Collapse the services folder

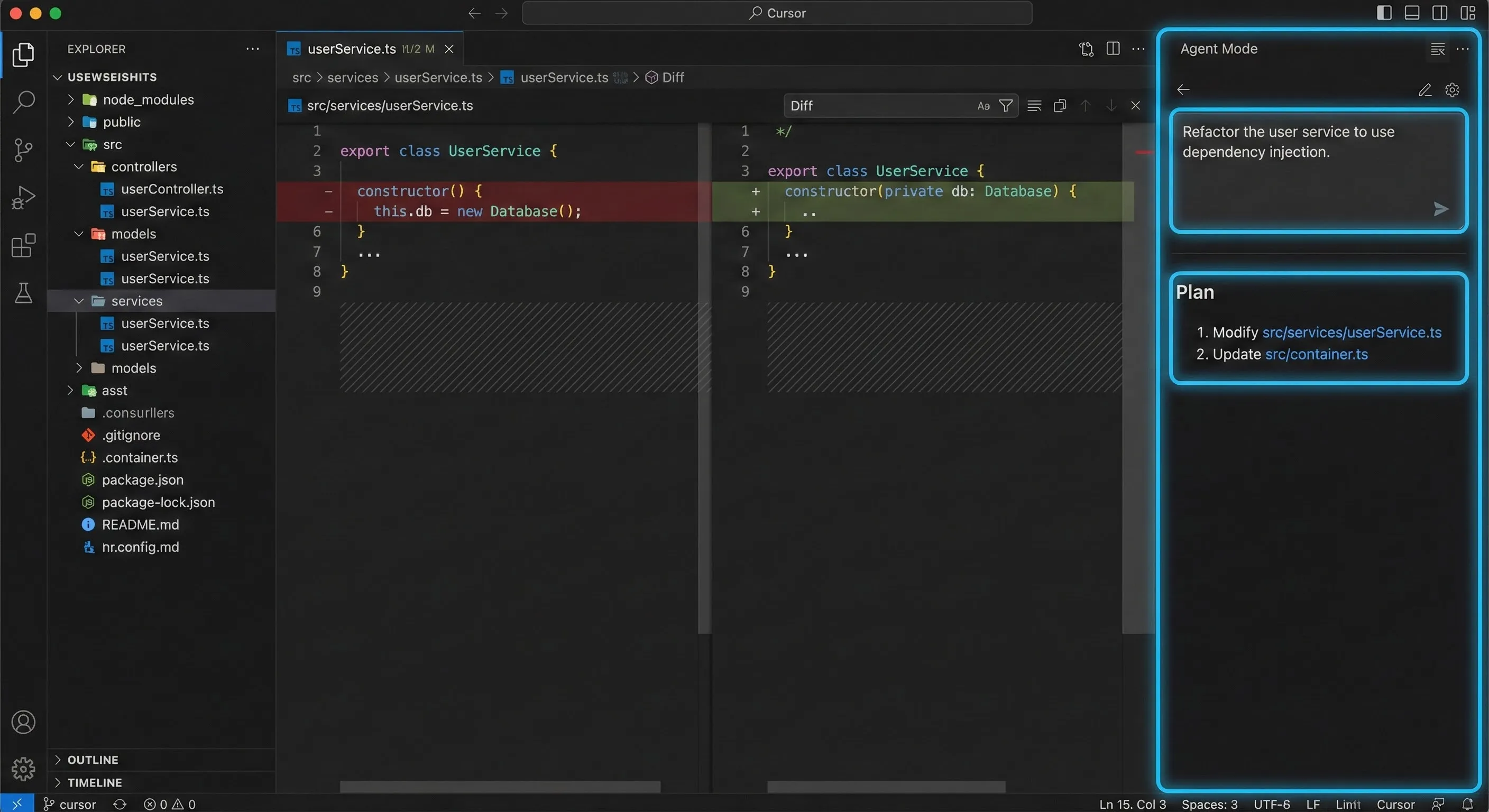79,300
